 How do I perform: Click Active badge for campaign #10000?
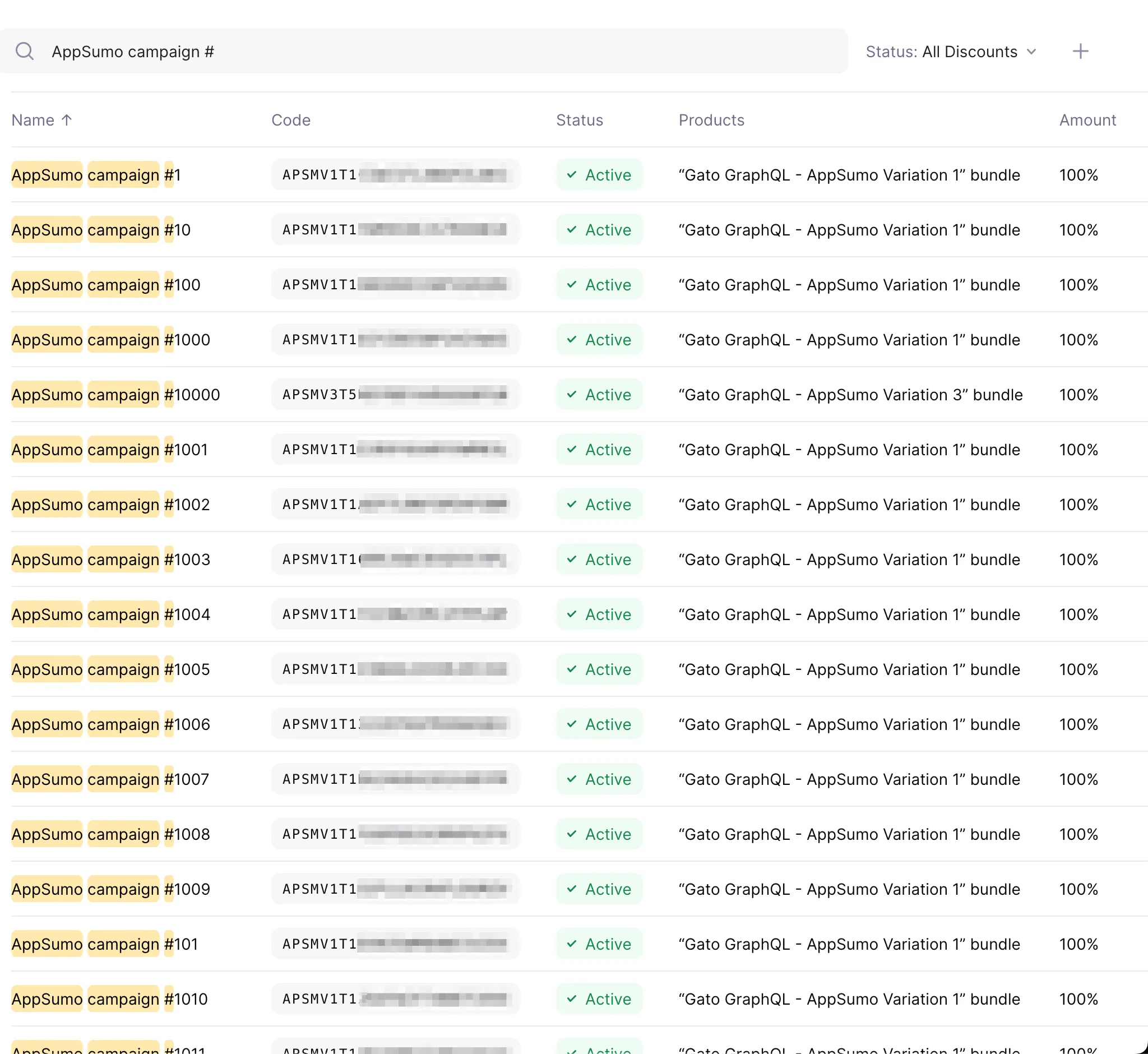pyautogui.click(x=599, y=395)
